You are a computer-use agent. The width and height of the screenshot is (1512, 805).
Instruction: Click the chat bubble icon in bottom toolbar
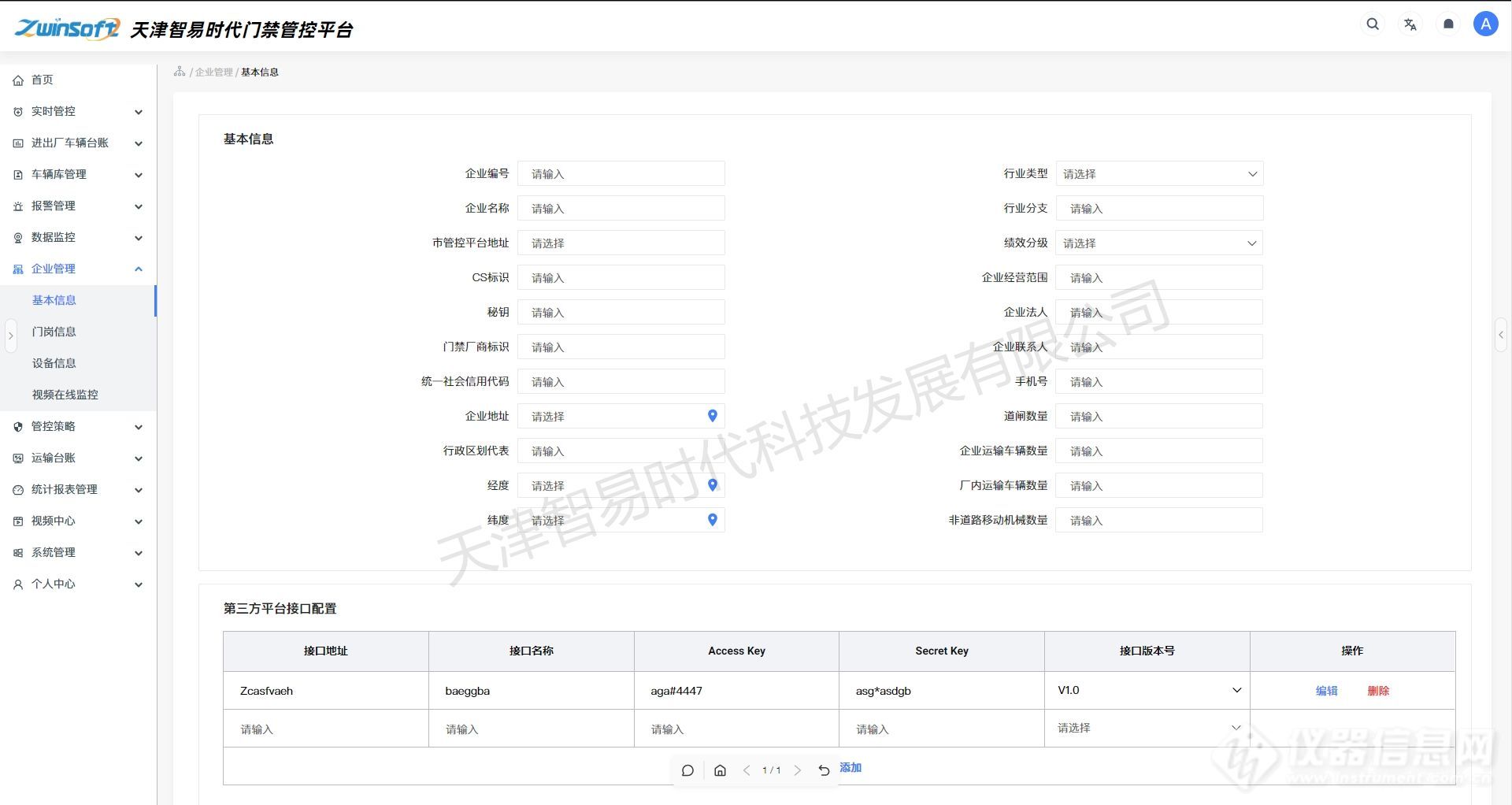pos(687,770)
